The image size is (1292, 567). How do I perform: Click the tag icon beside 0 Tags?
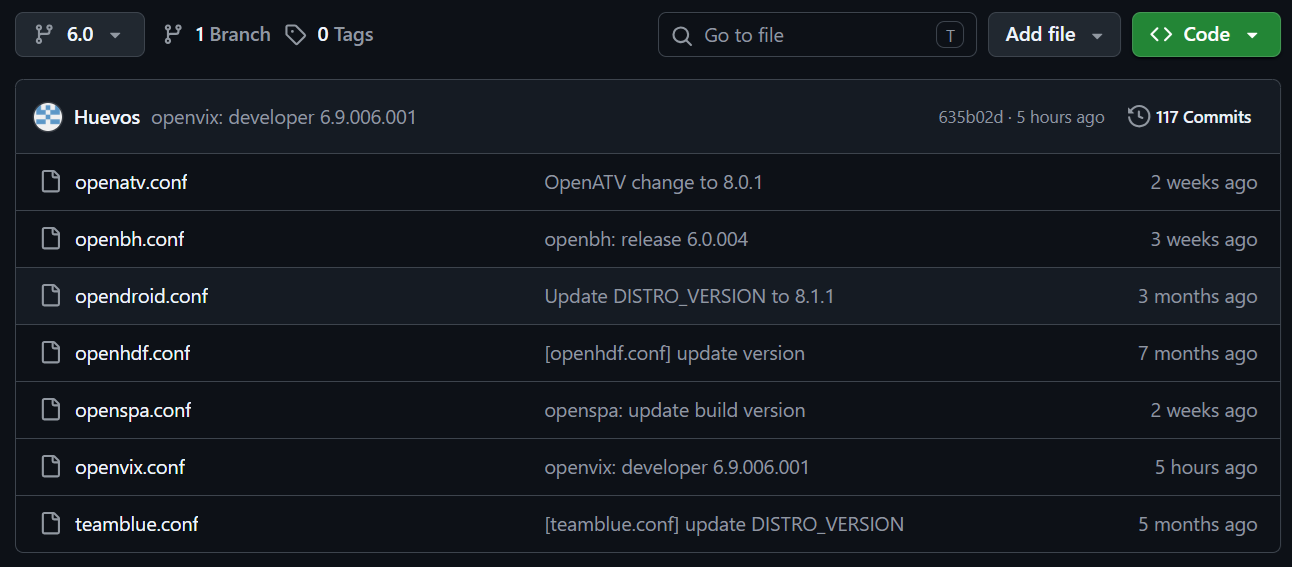click(x=295, y=34)
